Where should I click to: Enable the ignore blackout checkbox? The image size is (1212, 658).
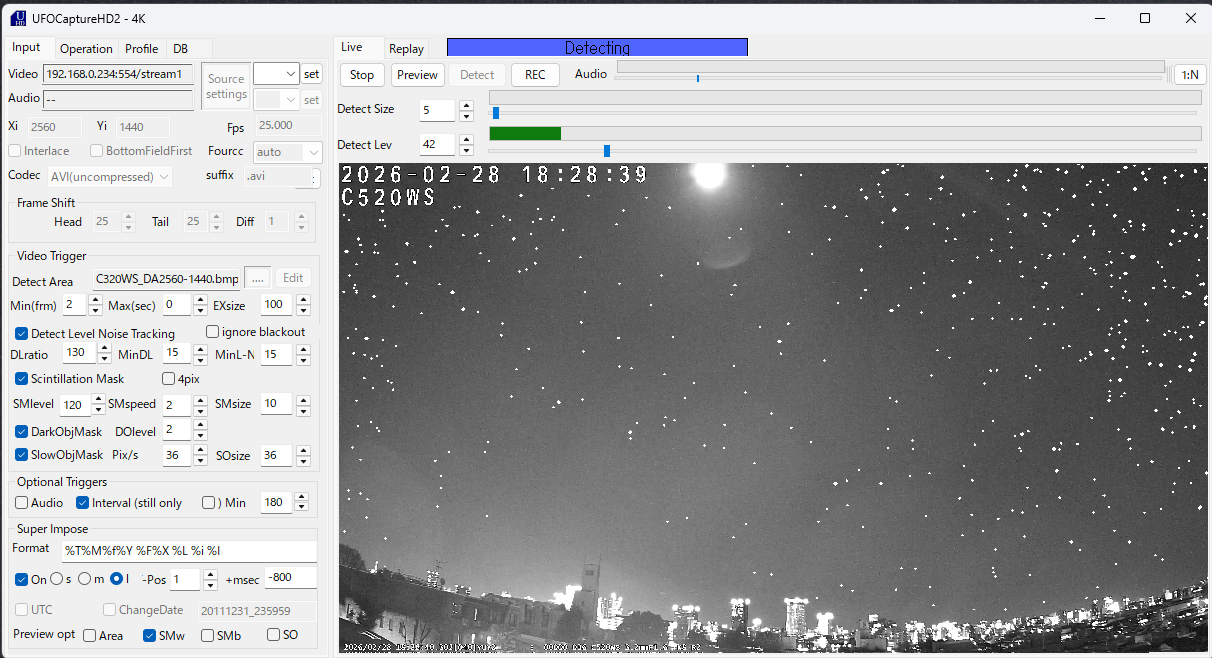click(212, 332)
